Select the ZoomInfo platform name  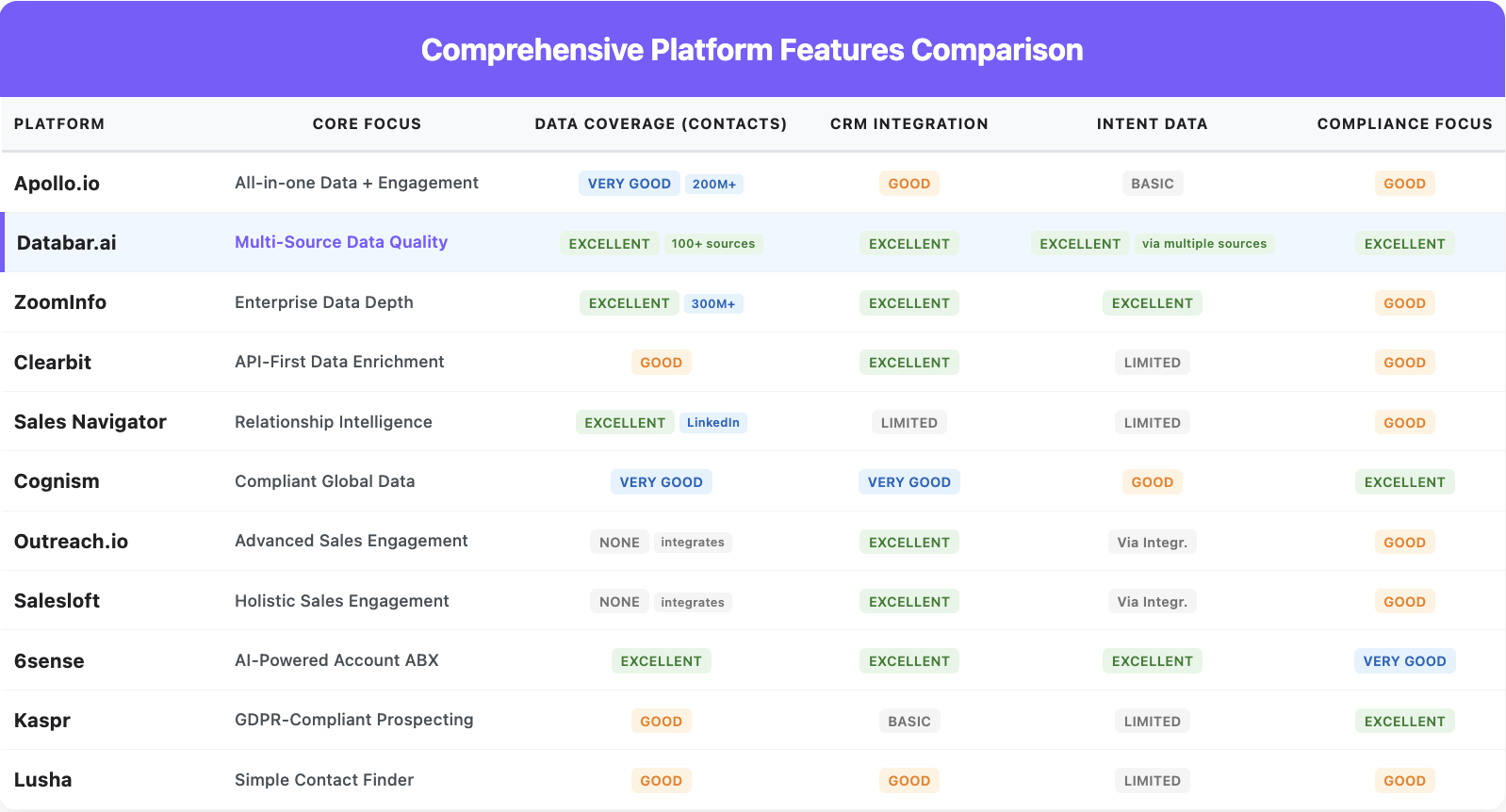coord(60,302)
